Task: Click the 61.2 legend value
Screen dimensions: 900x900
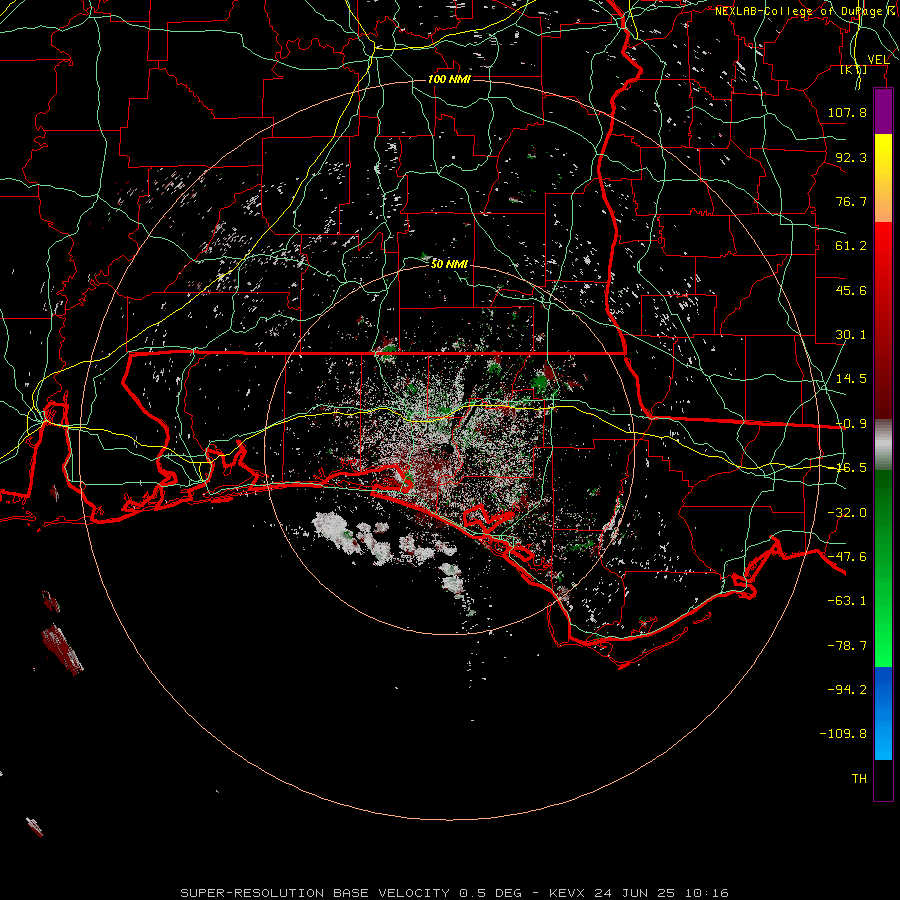Action: tap(851, 246)
